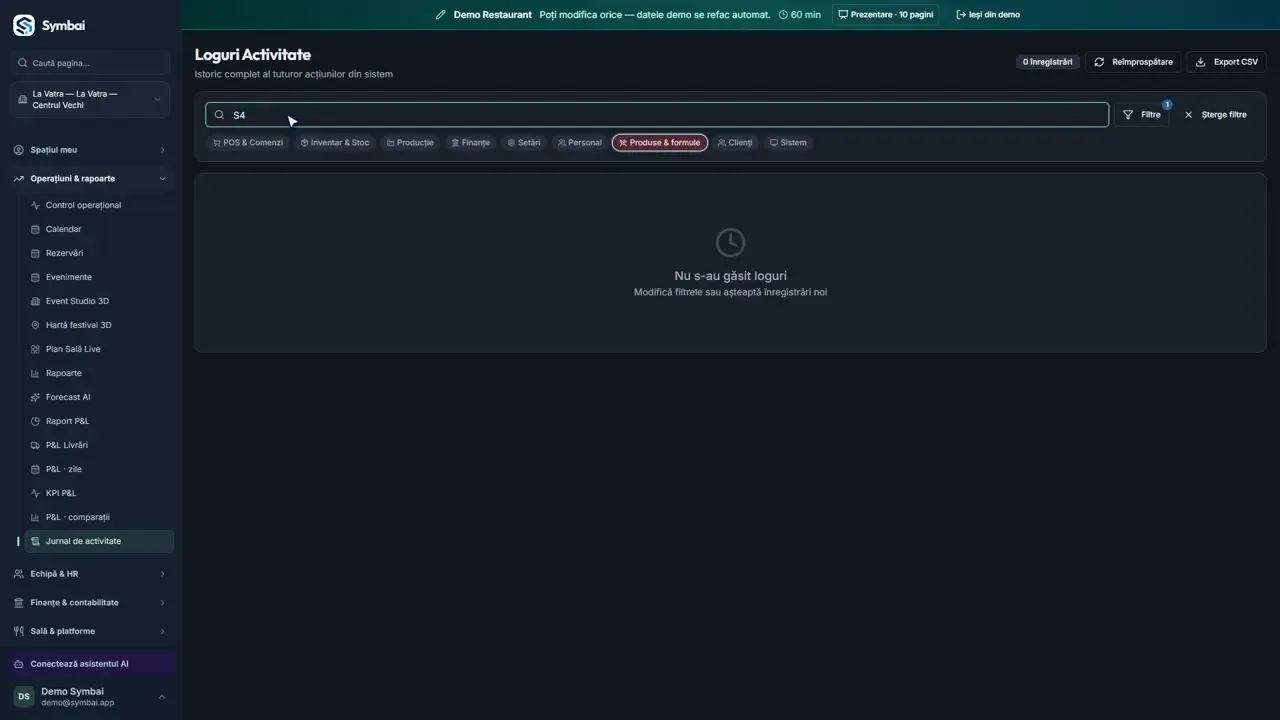Click the Hartă festival 3D pin icon
This screenshot has width=1280, height=720.
point(36,325)
